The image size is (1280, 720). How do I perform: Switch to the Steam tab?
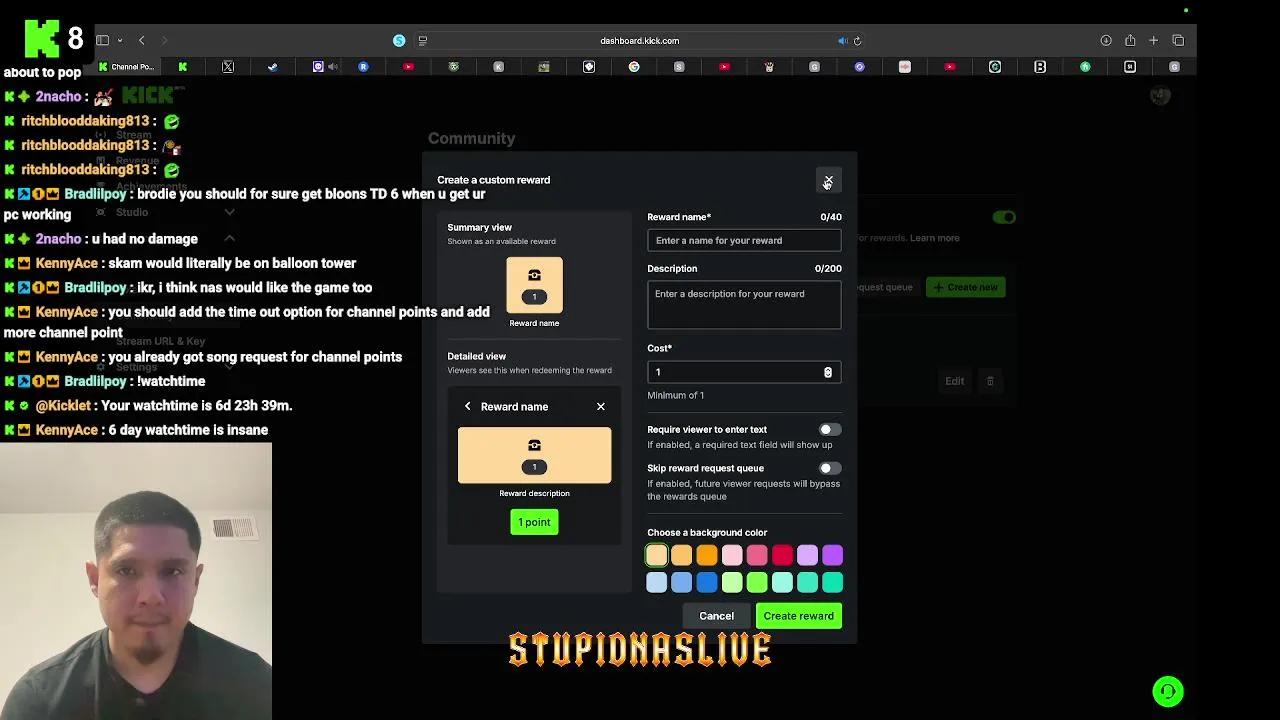point(273,67)
